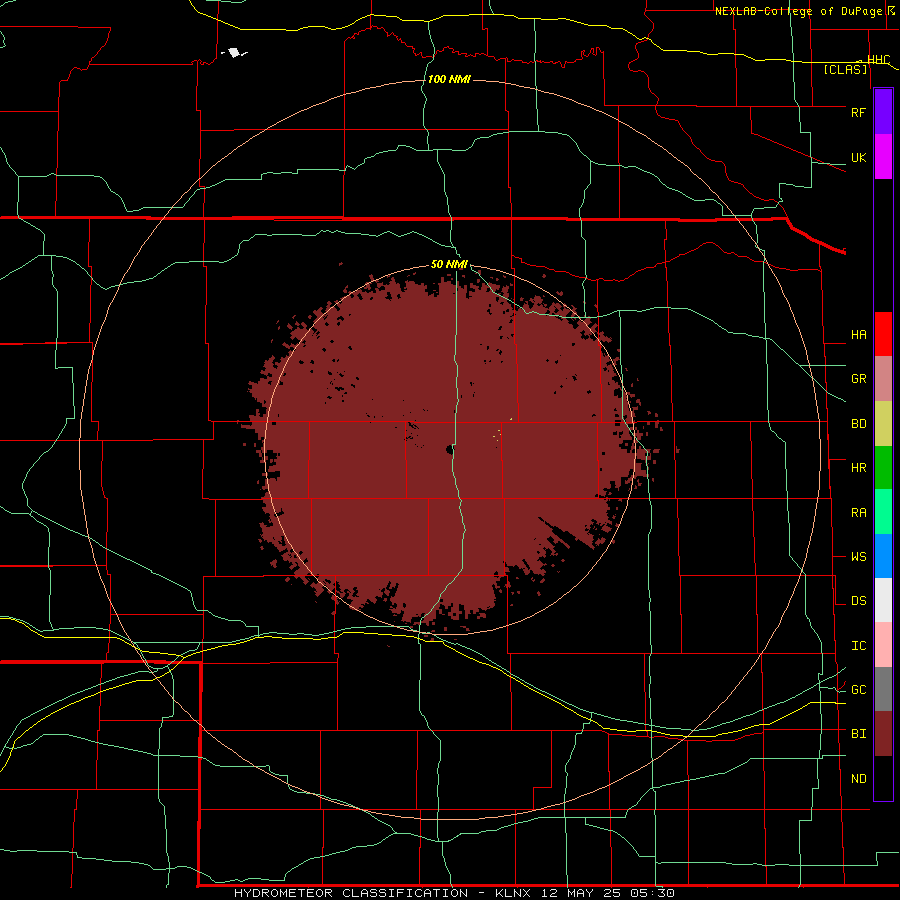Screen dimensions: 900x900
Task: Click the 12 MAY 25 05:30 timestamp
Action: click(x=606, y=893)
